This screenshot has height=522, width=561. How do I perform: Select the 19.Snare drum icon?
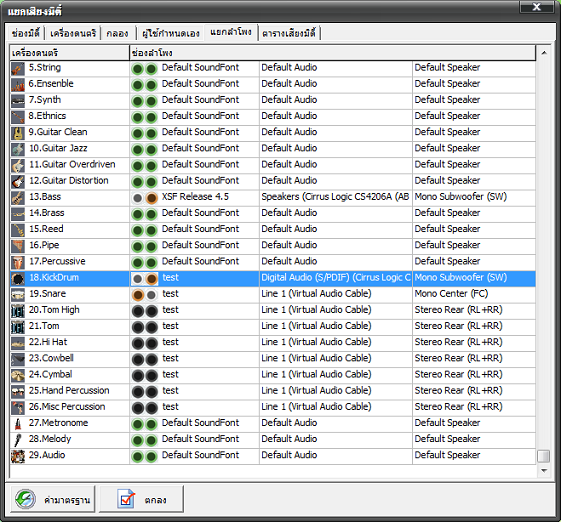(18, 294)
